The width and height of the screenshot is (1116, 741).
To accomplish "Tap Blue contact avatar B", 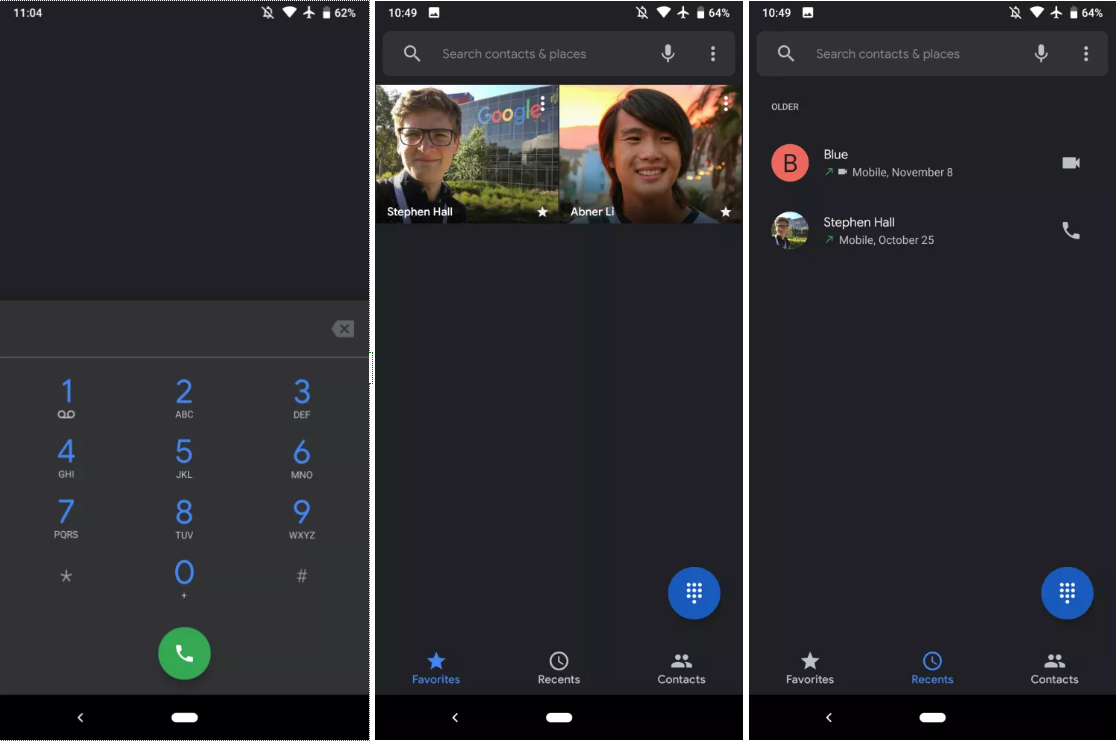I will pyautogui.click(x=790, y=163).
